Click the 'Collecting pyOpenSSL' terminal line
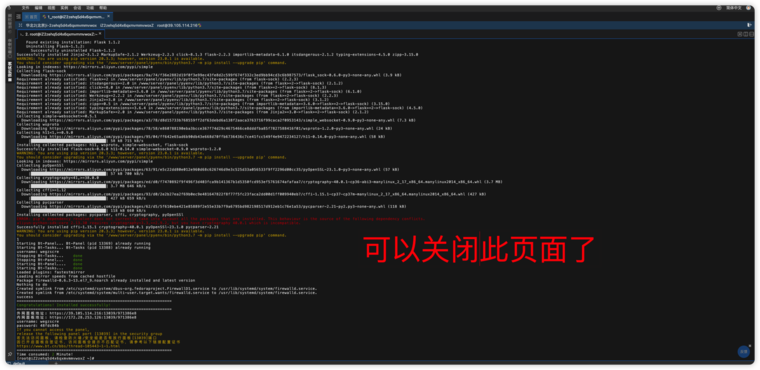 coord(40,165)
